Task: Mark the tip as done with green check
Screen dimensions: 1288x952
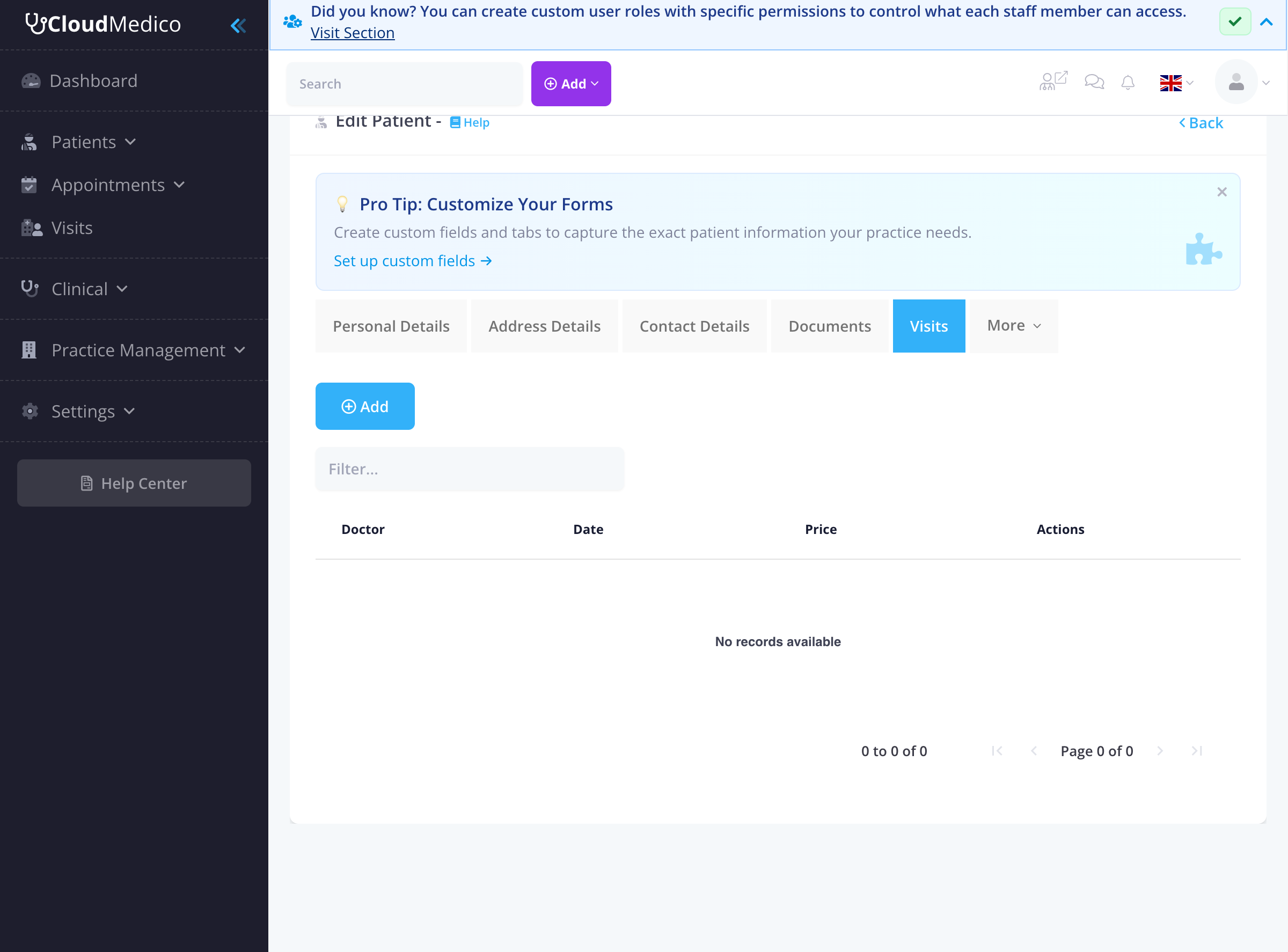Action: (1234, 22)
